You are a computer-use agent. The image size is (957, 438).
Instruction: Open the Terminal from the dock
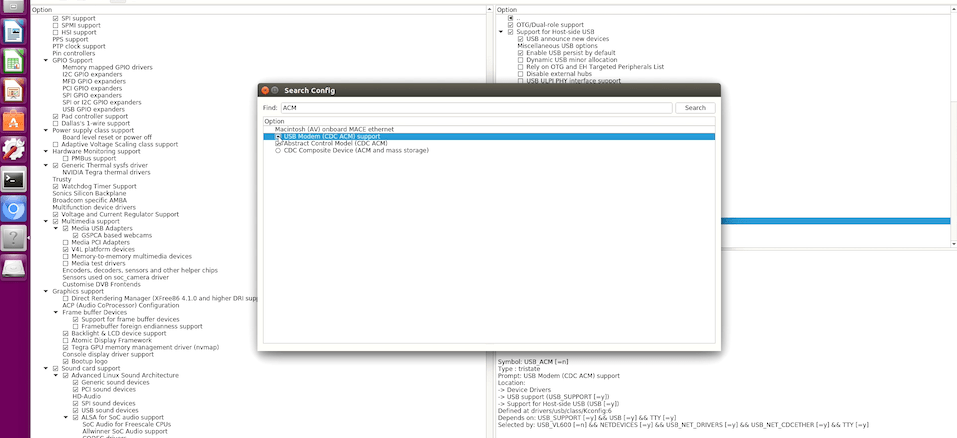pyautogui.click(x=14, y=179)
